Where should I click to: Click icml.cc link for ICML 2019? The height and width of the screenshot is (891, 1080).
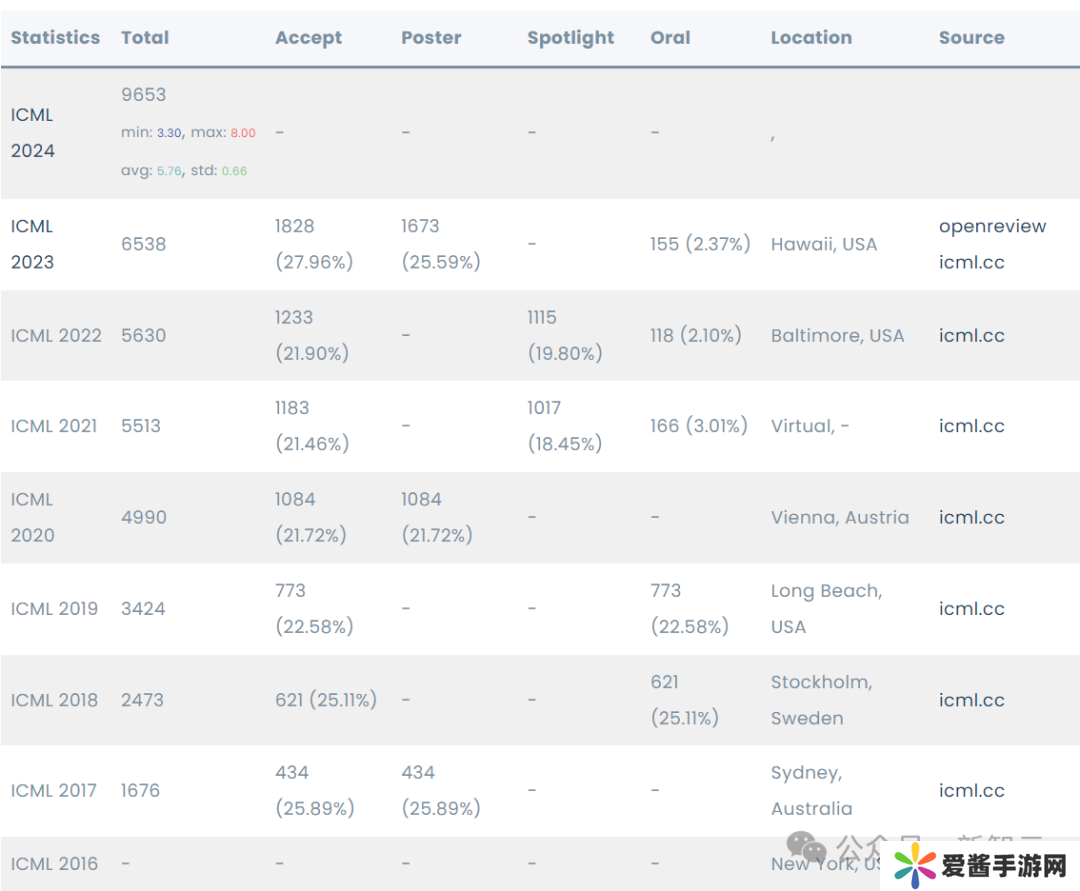(971, 608)
